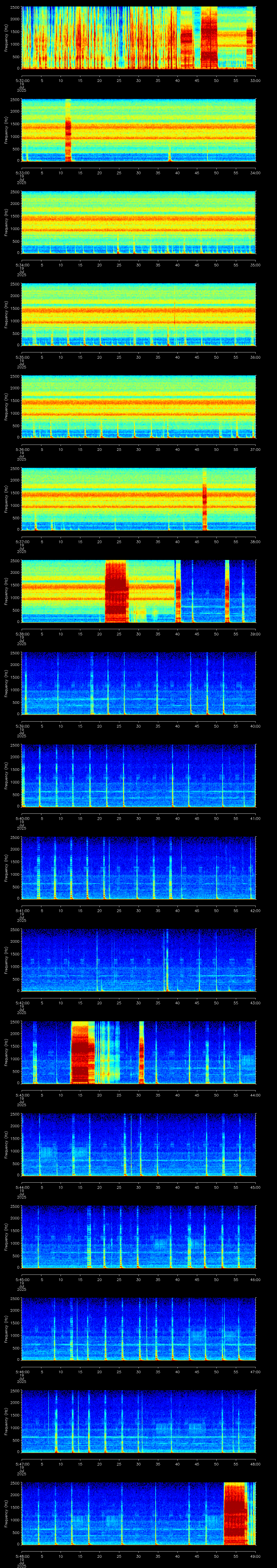The image size is (277, 1568).
Task: Click the 5:42:00 start time label
Action: (x=22, y=1003)
